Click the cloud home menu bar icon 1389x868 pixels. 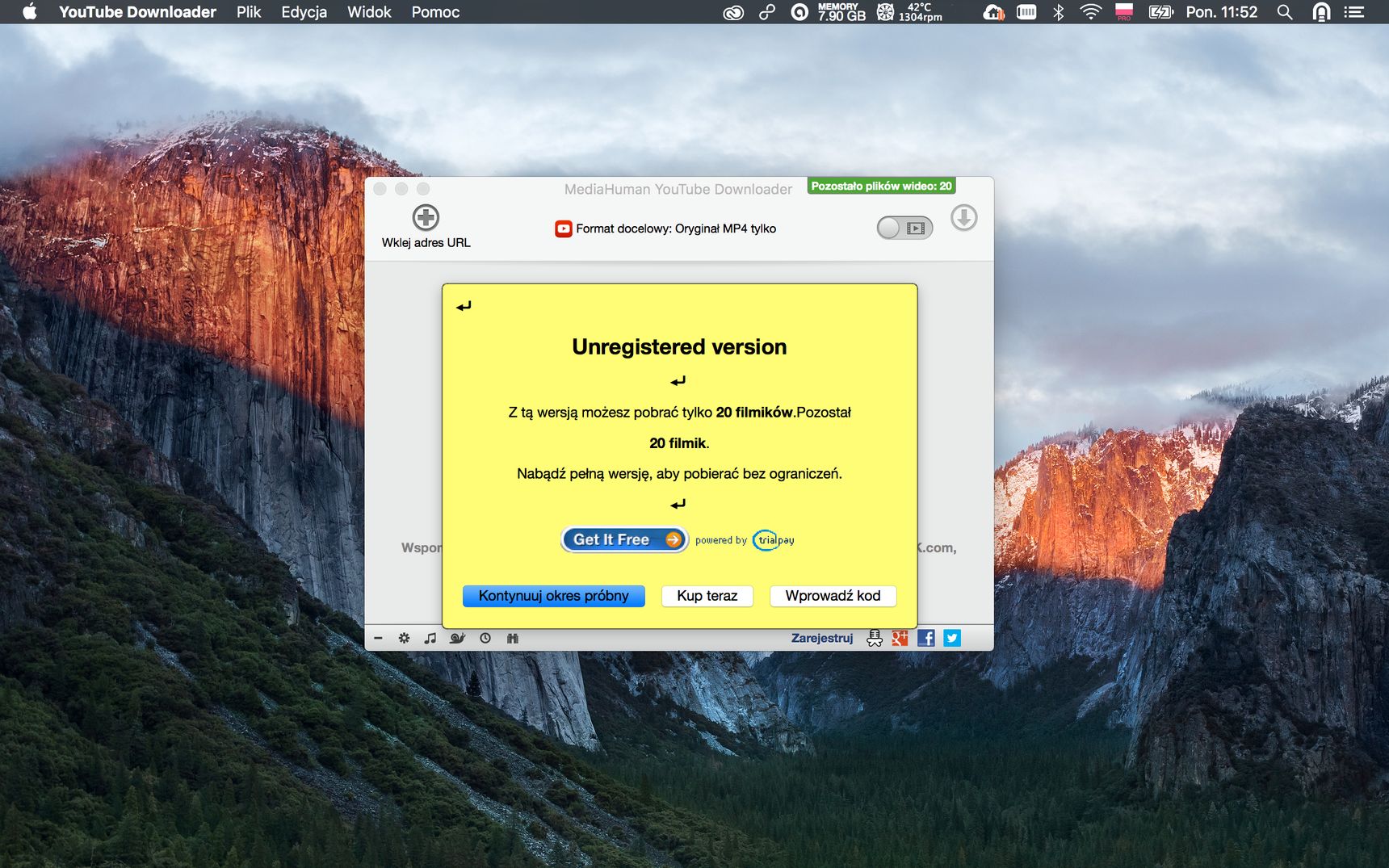[993, 12]
